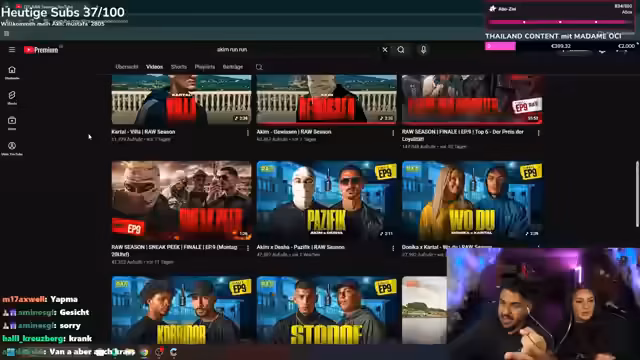Click the magnifier search button
640x360 pixels.
[401, 50]
